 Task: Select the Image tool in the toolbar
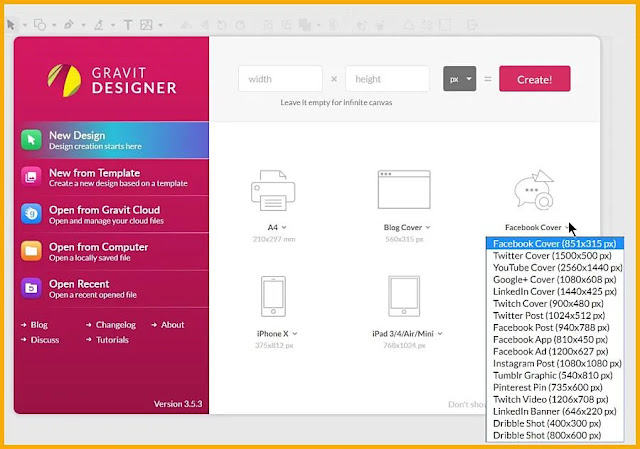pos(146,25)
